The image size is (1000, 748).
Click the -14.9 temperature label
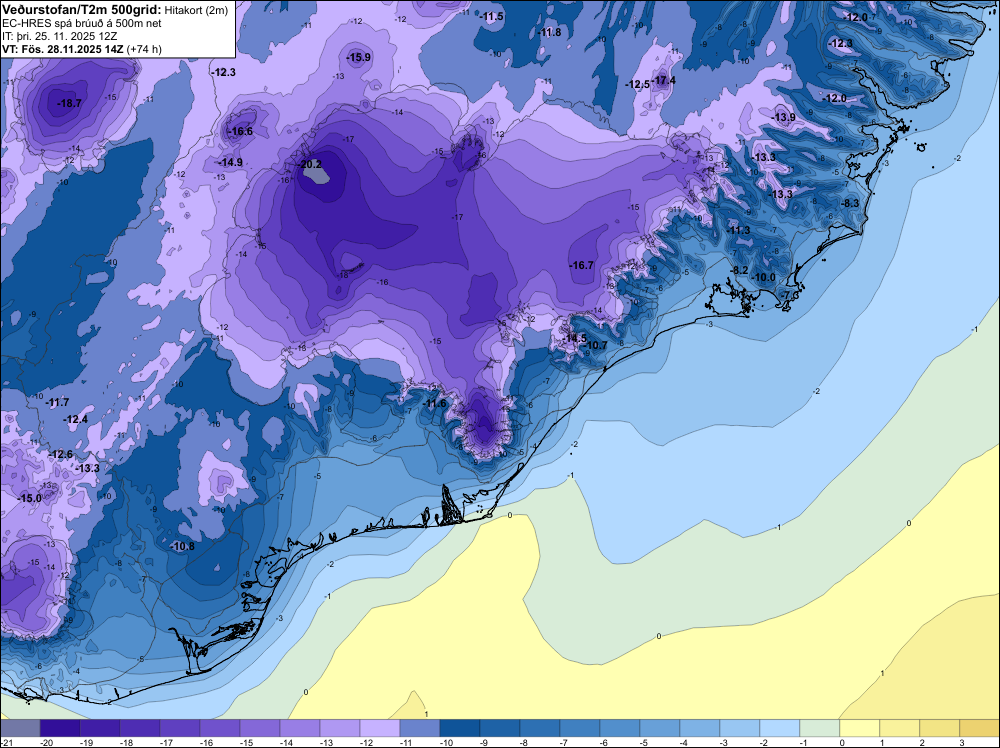click(231, 163)
